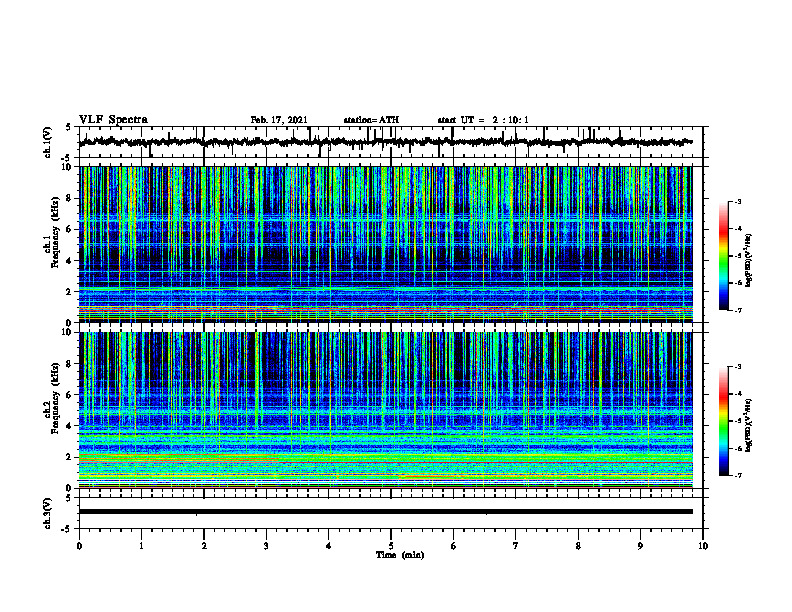Click the 'VLF Spectra' title text
The width and height of the screenshot is (792, 612).
(113, 120)
